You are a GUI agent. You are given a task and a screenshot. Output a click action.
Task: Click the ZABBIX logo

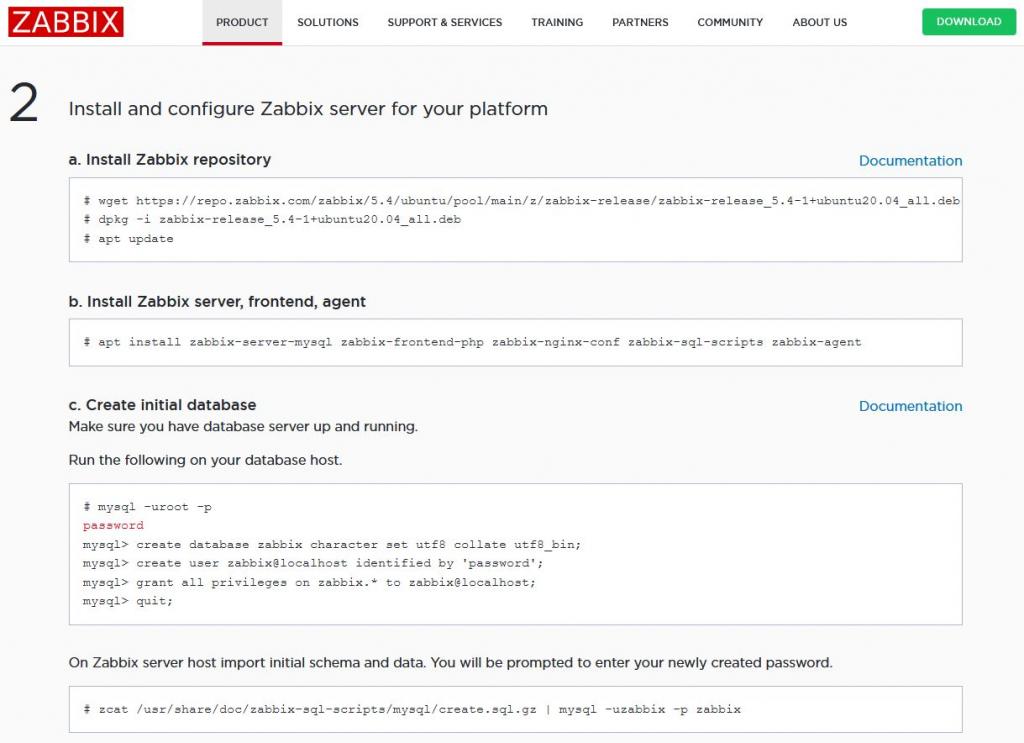(x=66, y=22)
